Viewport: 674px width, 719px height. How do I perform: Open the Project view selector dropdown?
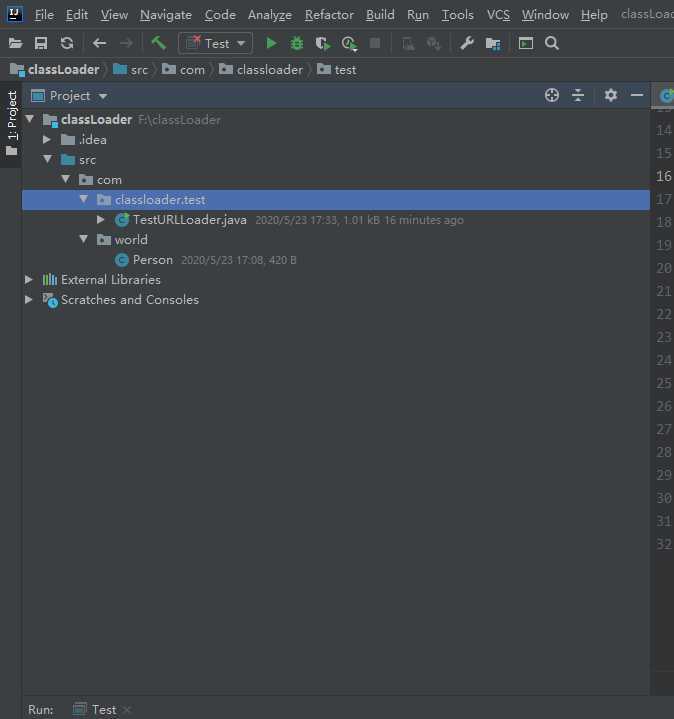click(x=69, y=96)
